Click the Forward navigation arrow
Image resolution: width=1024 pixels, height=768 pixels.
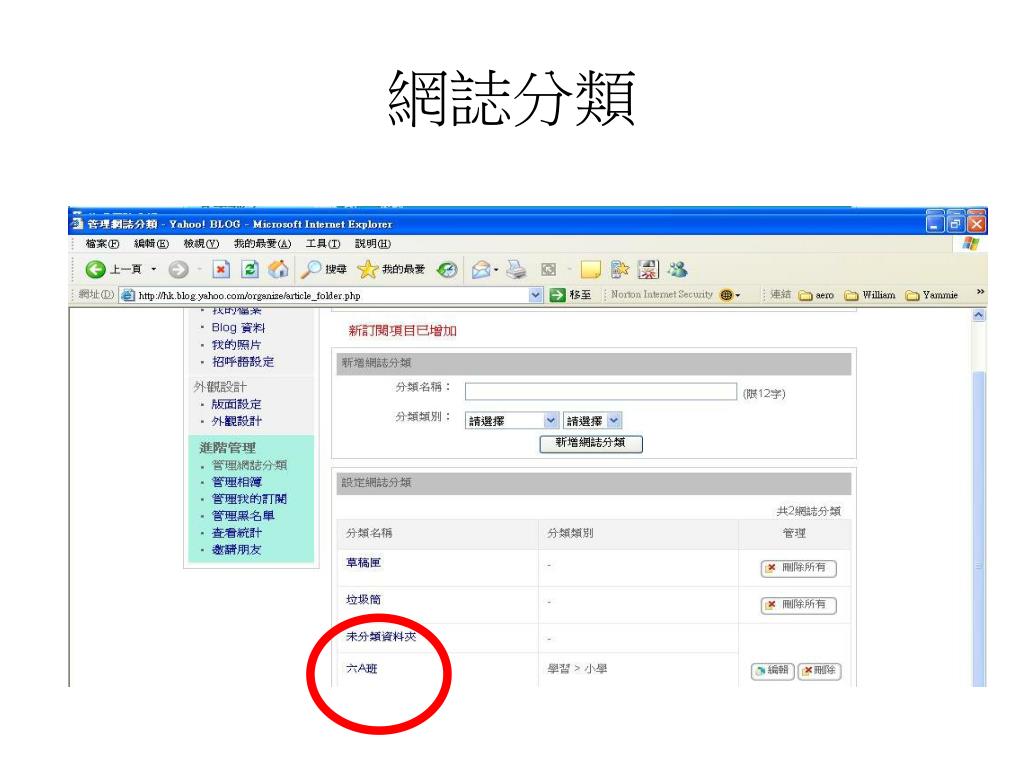click(x=178, y=269)
